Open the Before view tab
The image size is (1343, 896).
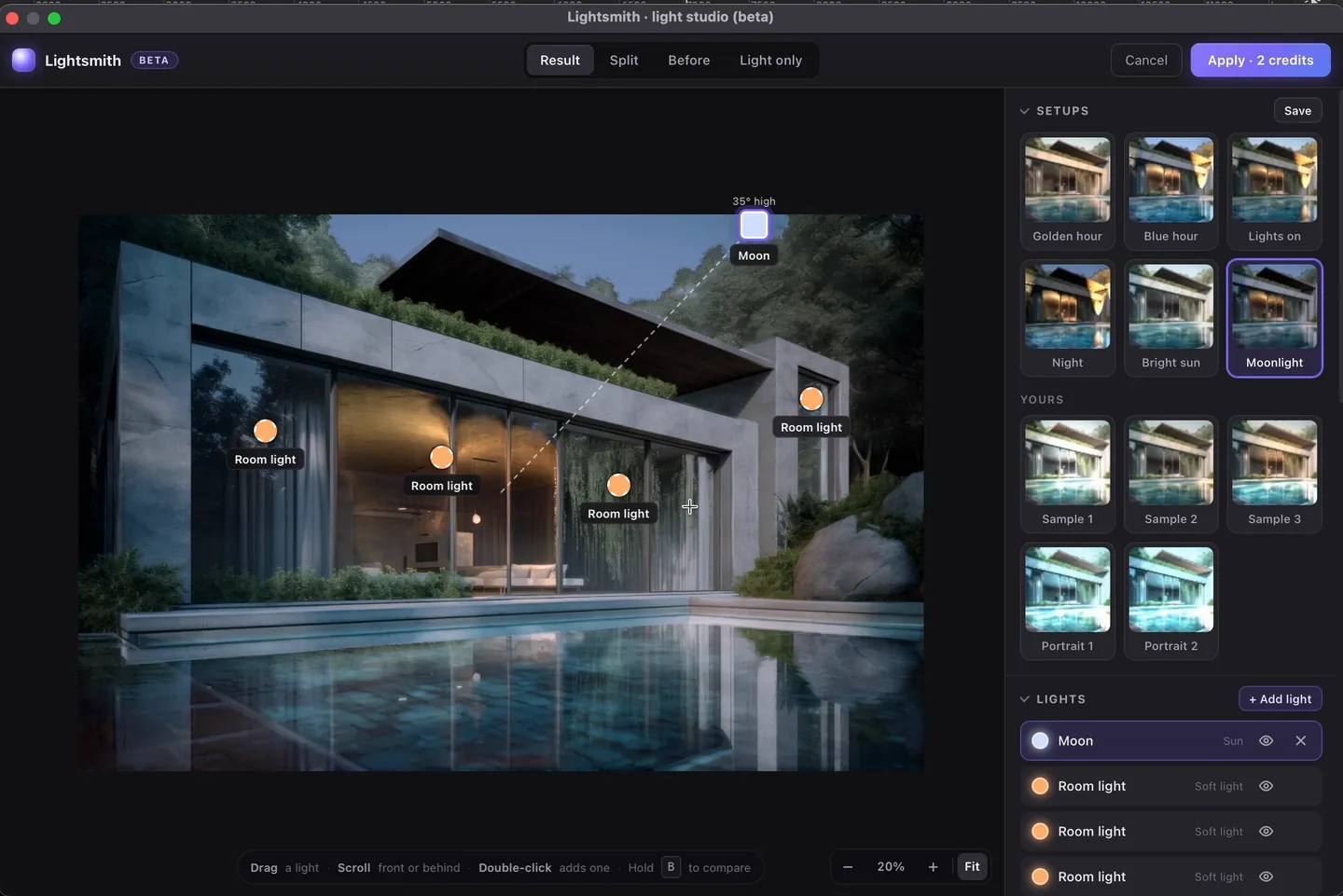(x=689, y=61)
